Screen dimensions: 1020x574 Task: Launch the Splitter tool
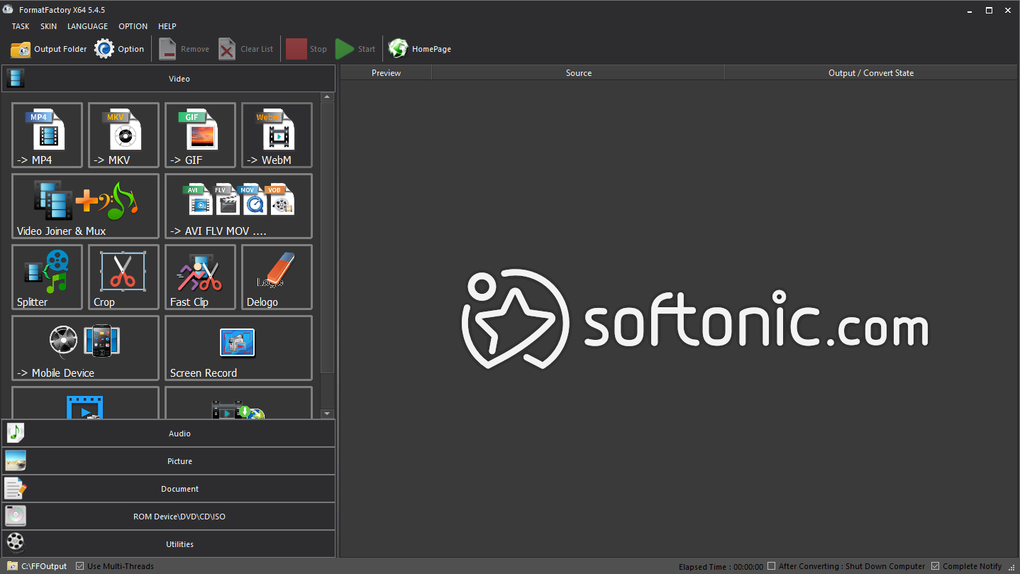pyautogui.click(x=47, y=277)
